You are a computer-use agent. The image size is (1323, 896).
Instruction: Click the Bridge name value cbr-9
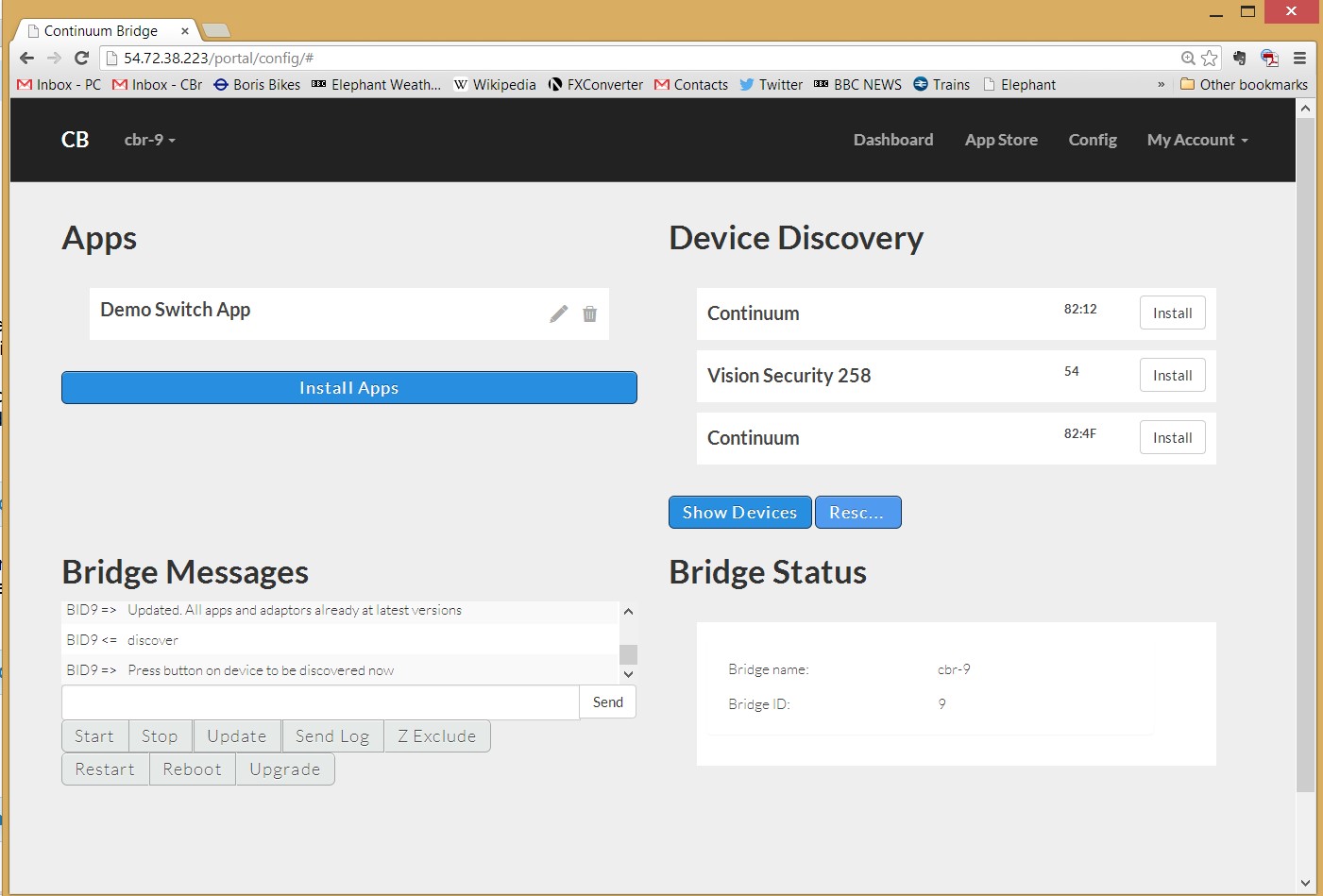pyautogui.click(x=954, y=669)
